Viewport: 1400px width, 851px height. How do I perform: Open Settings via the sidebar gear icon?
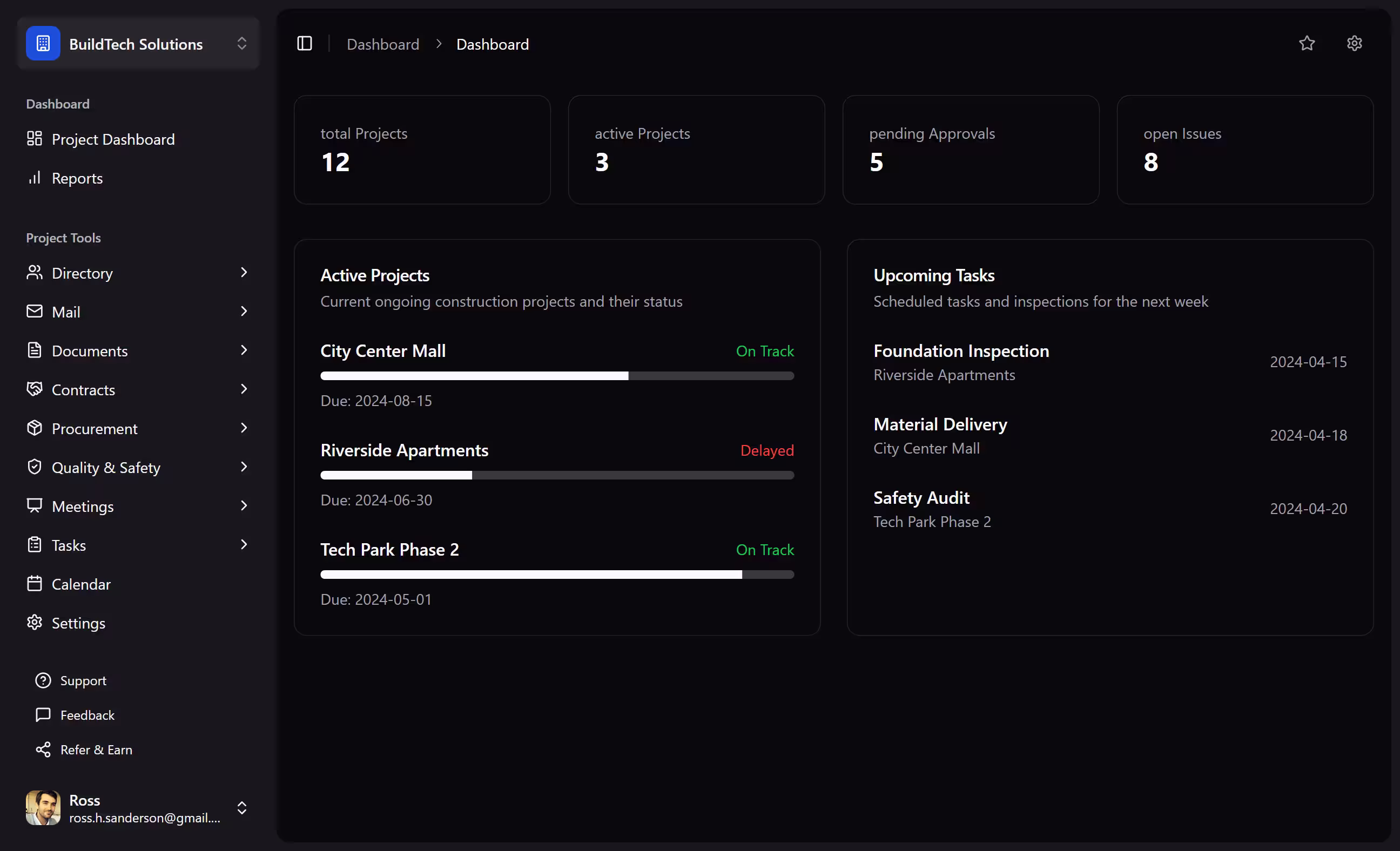tap(35, 623)
